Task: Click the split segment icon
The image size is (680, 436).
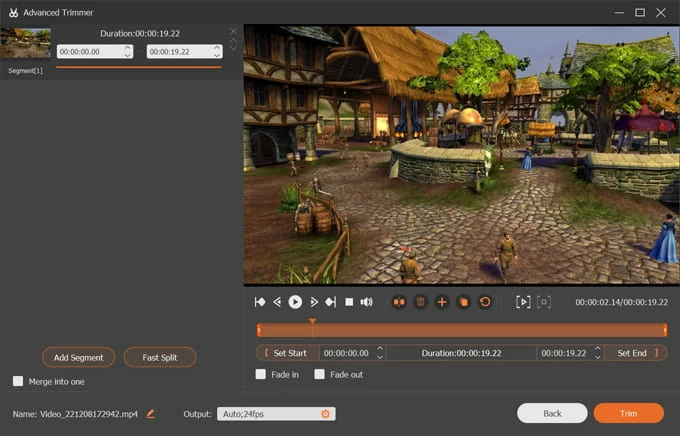Action: (399, 301)
